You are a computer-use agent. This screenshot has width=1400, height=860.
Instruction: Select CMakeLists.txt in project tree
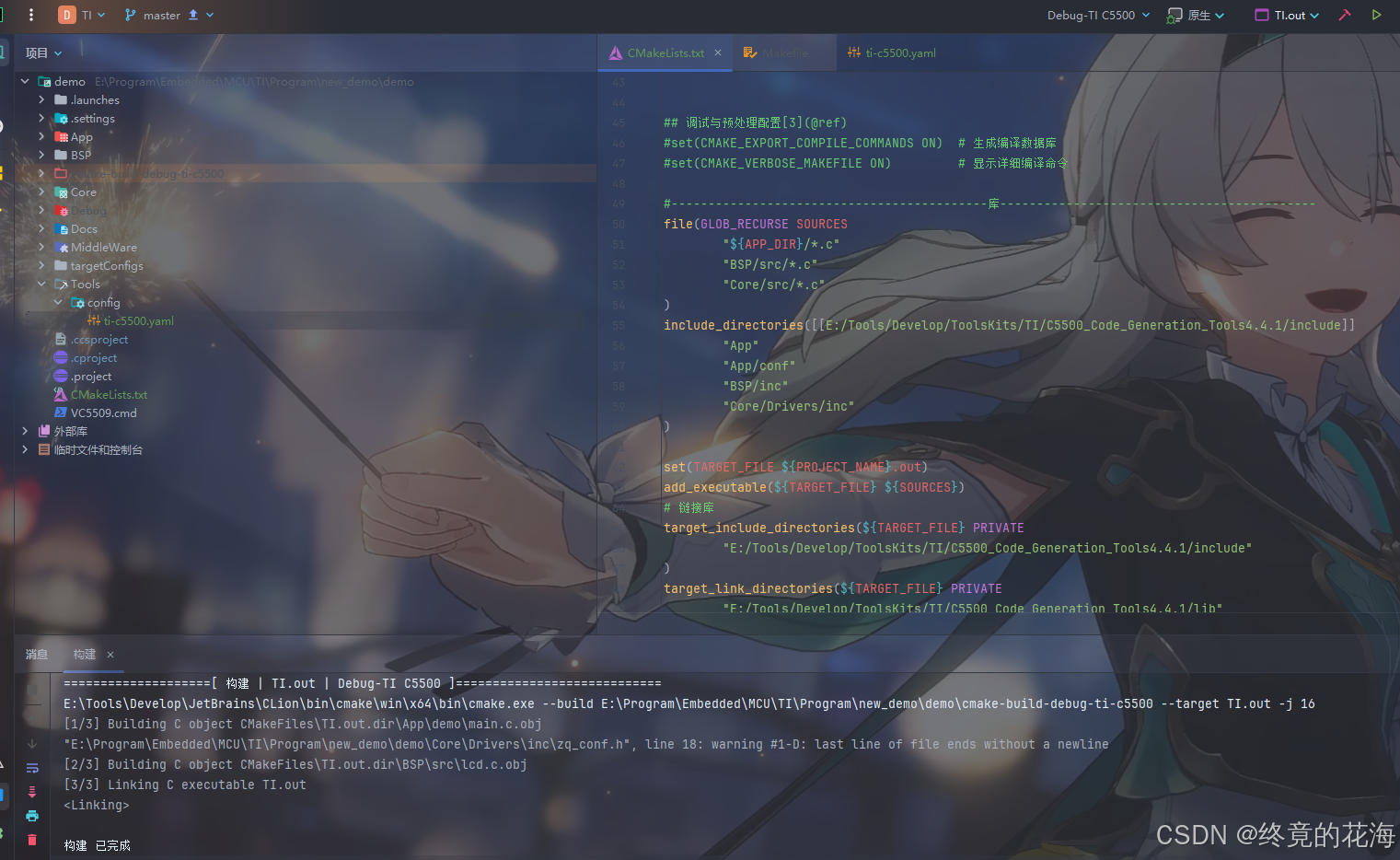tap(109, 394)
